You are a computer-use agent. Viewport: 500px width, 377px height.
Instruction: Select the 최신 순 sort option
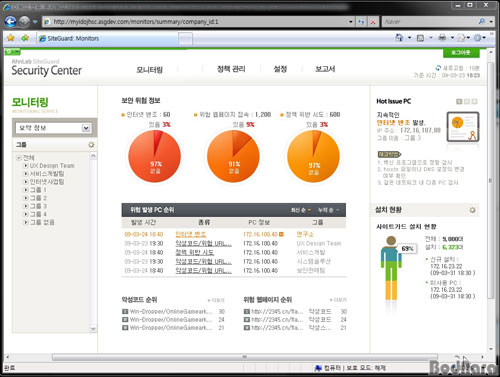pos(301,210)
